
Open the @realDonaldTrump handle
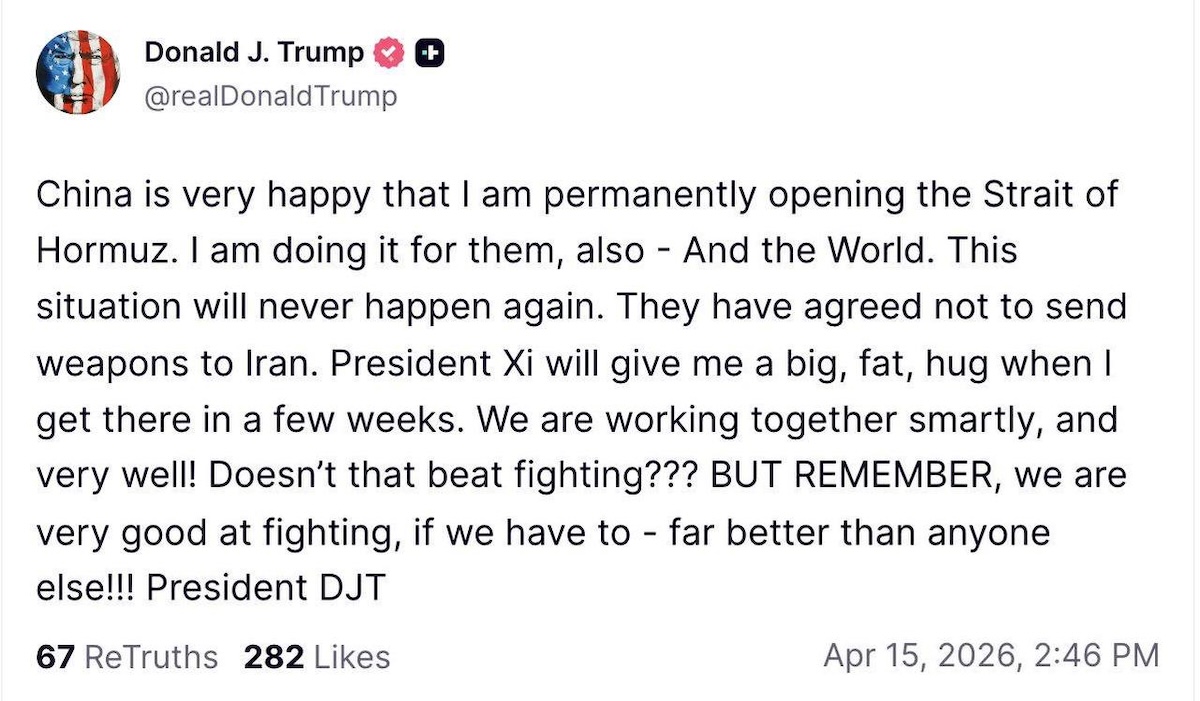point(270,97)
